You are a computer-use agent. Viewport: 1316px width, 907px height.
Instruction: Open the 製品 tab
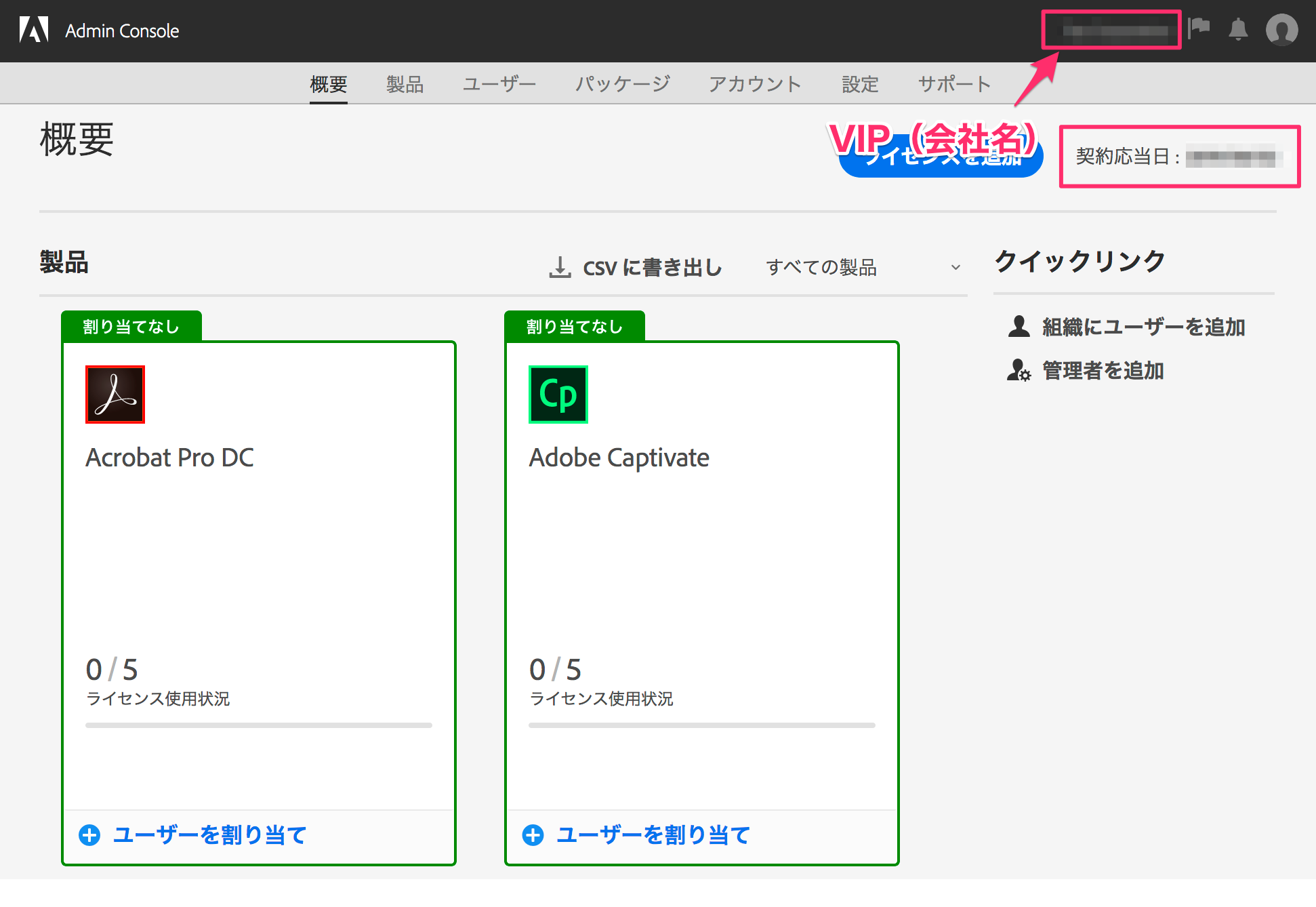[405, 84]
